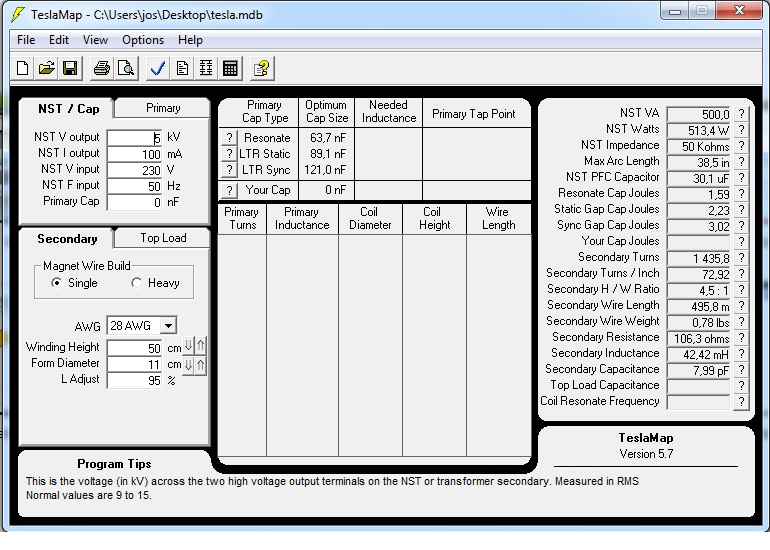Click the help button beside Coil Resonate Frequency

pyautogui.click(x=742, y=402)
